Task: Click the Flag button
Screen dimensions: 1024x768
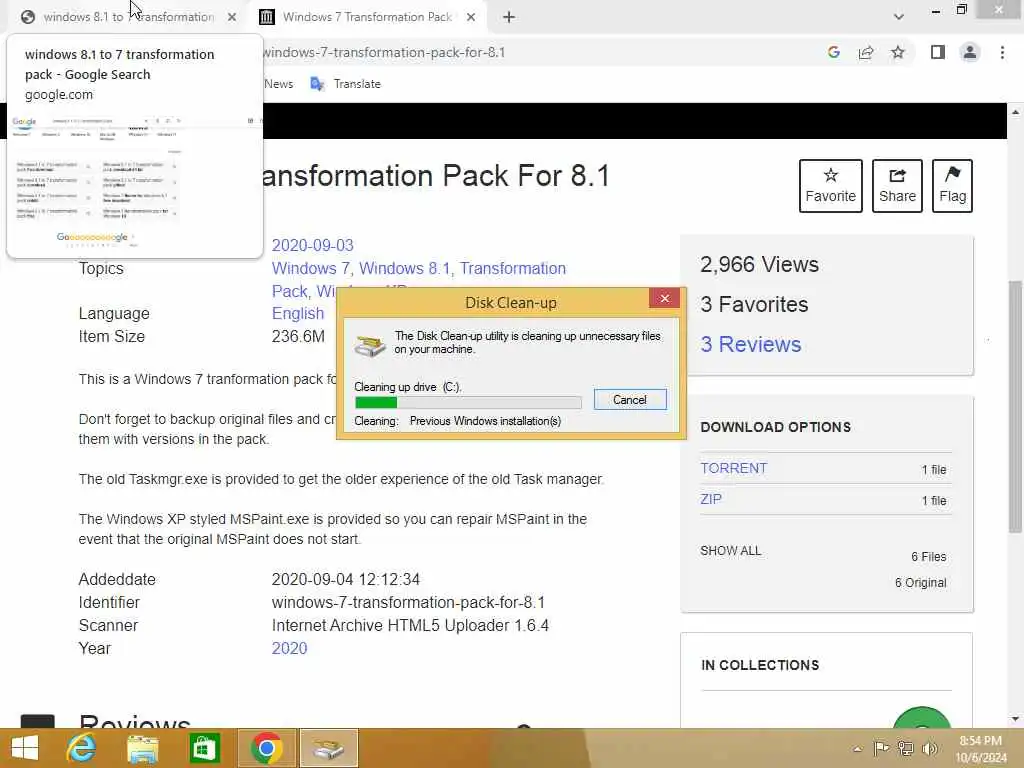Action: tap(952, 185)
